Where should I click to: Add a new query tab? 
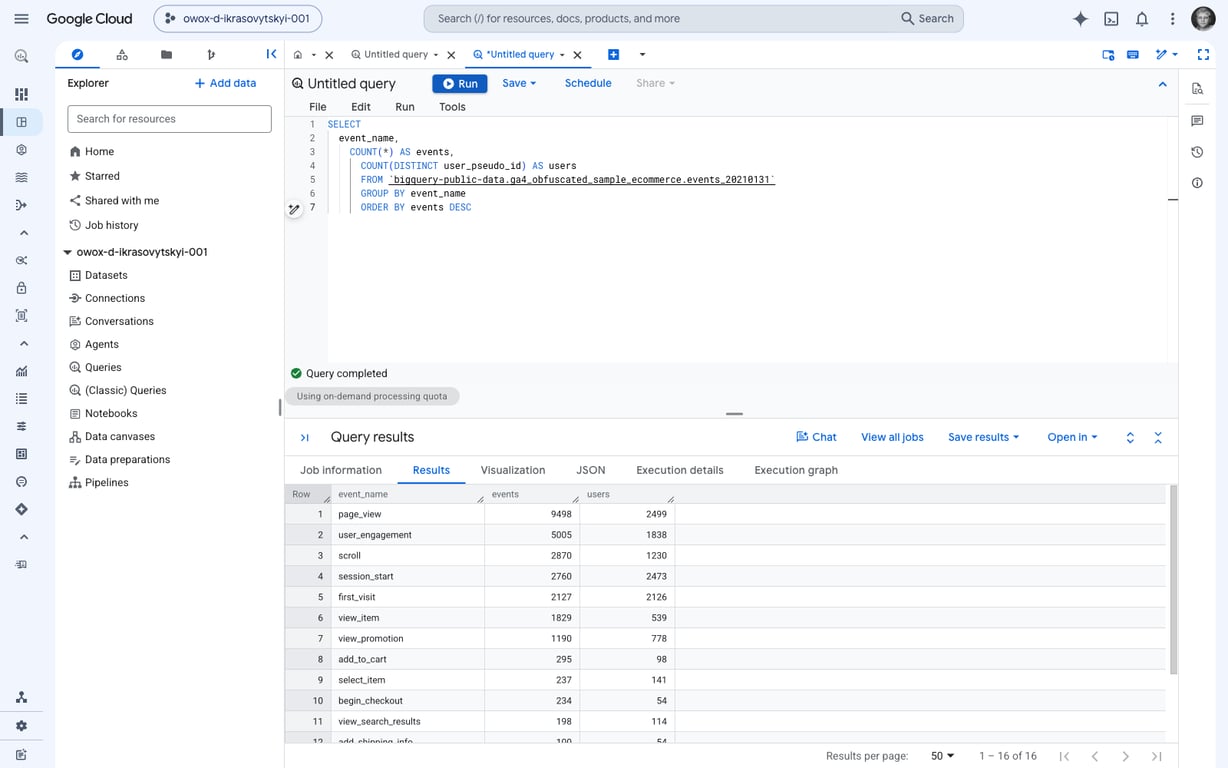(x=614, y=55)
